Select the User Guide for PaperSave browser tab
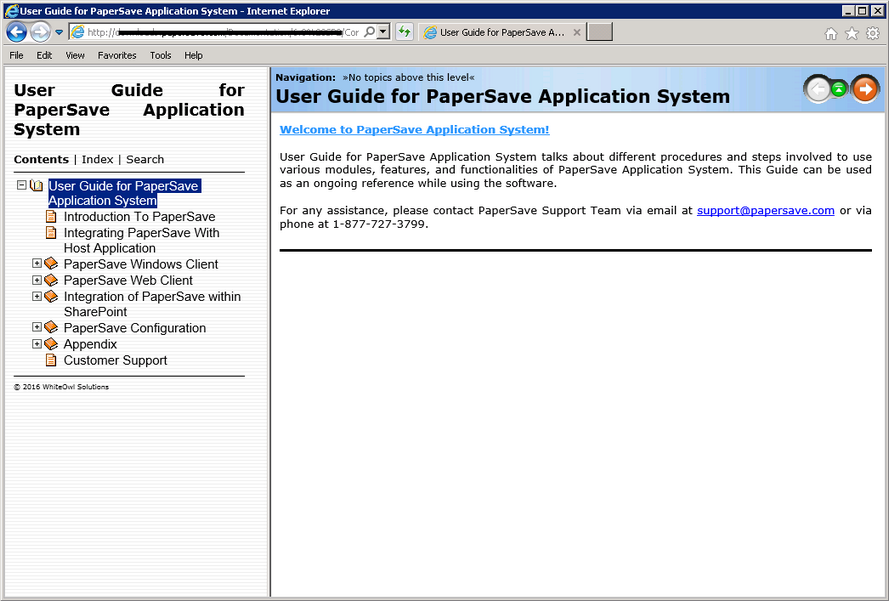This screenshot has height=601, width=889. (501, 32)
